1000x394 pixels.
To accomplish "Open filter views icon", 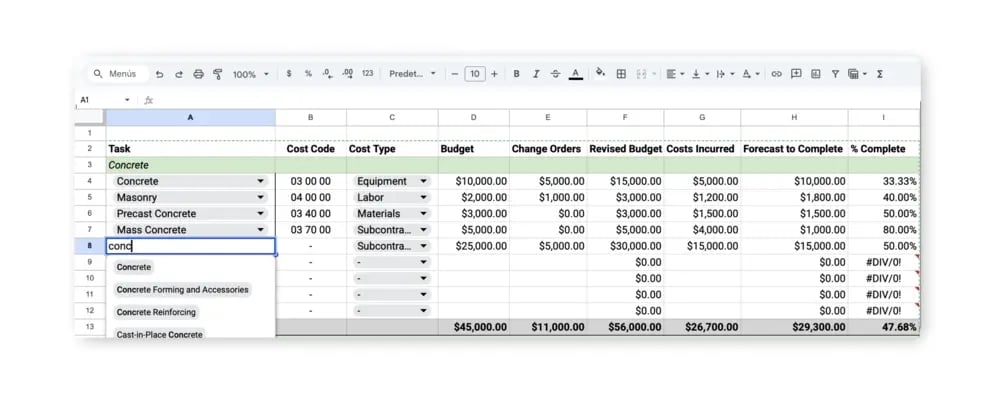I will [857, 74].
